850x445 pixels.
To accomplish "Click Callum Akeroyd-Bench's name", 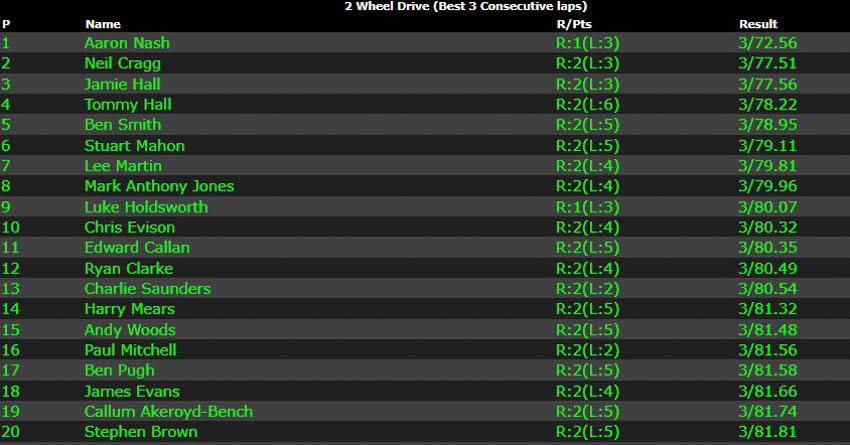I will coord(168,411).
